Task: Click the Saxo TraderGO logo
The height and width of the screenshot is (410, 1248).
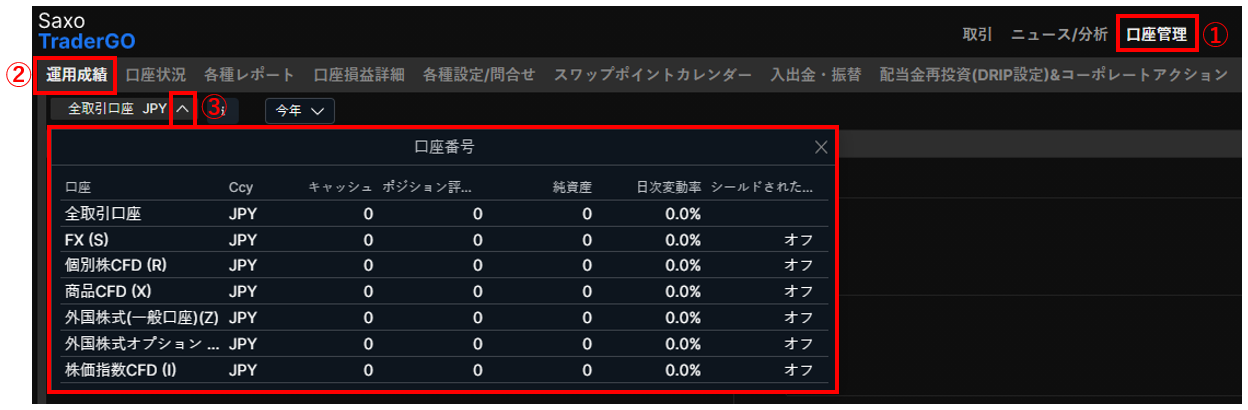Action: tap(86, 31)
